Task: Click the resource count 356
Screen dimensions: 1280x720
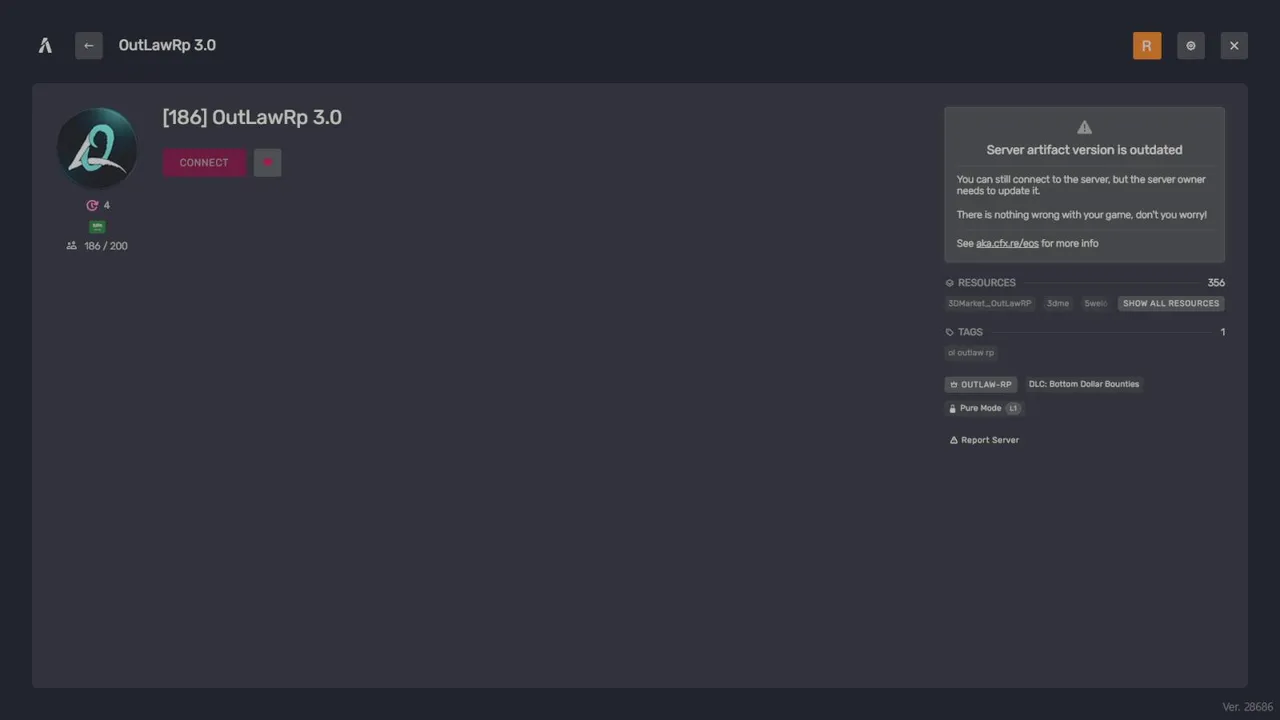Action: pos(1216,283)
